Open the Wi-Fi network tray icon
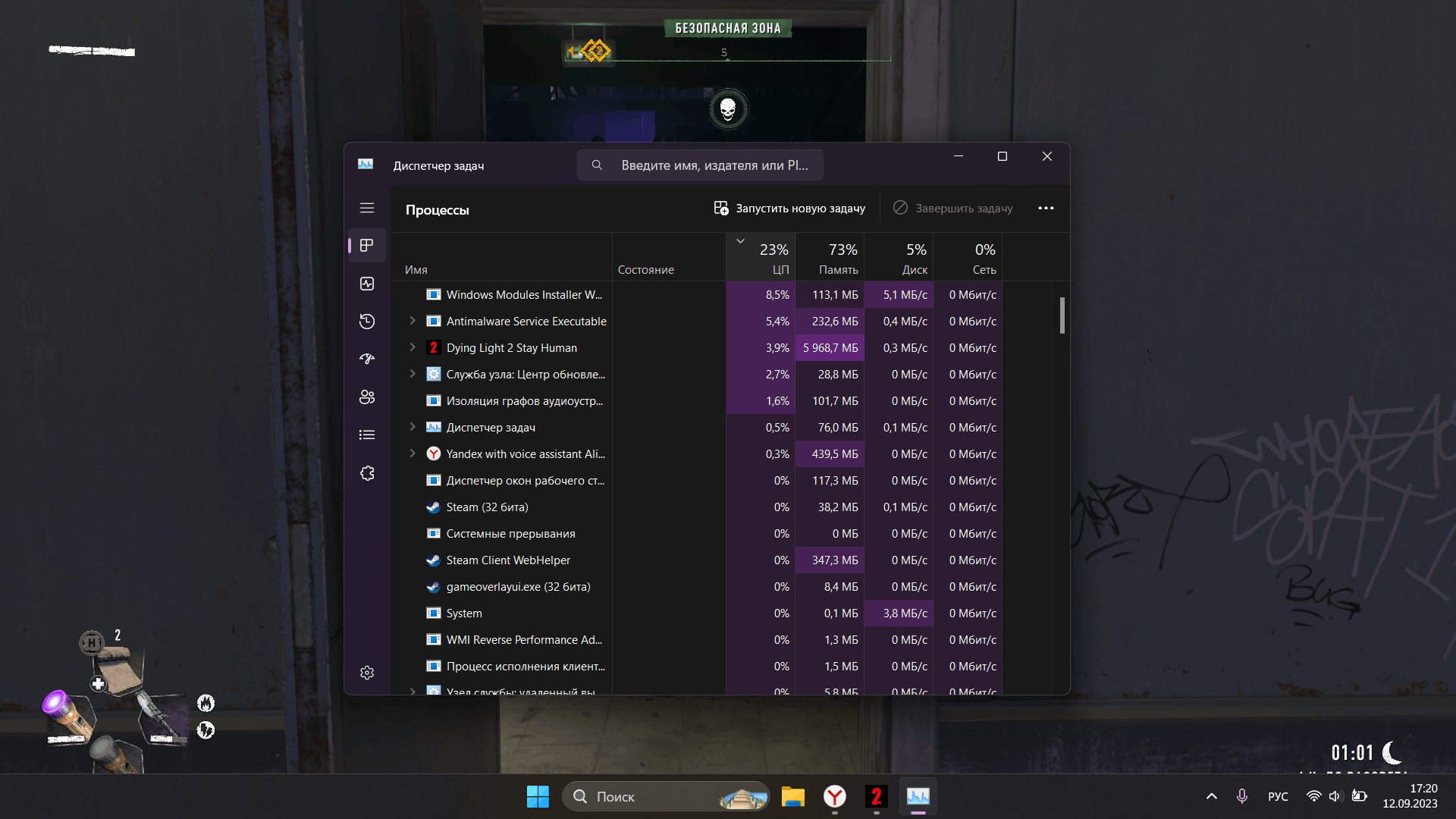The width and height of the screenshot is (1456, 819). [1313, 796]
